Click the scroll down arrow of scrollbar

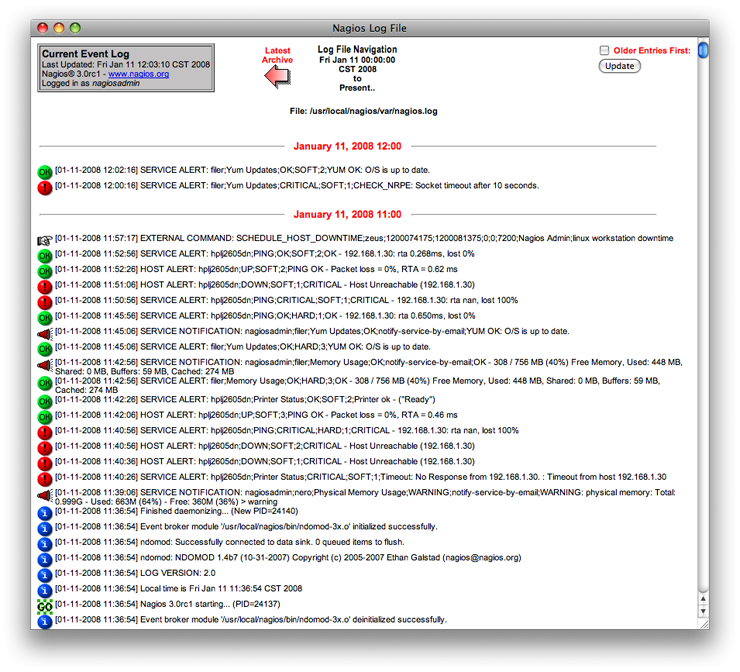point(703,609)
